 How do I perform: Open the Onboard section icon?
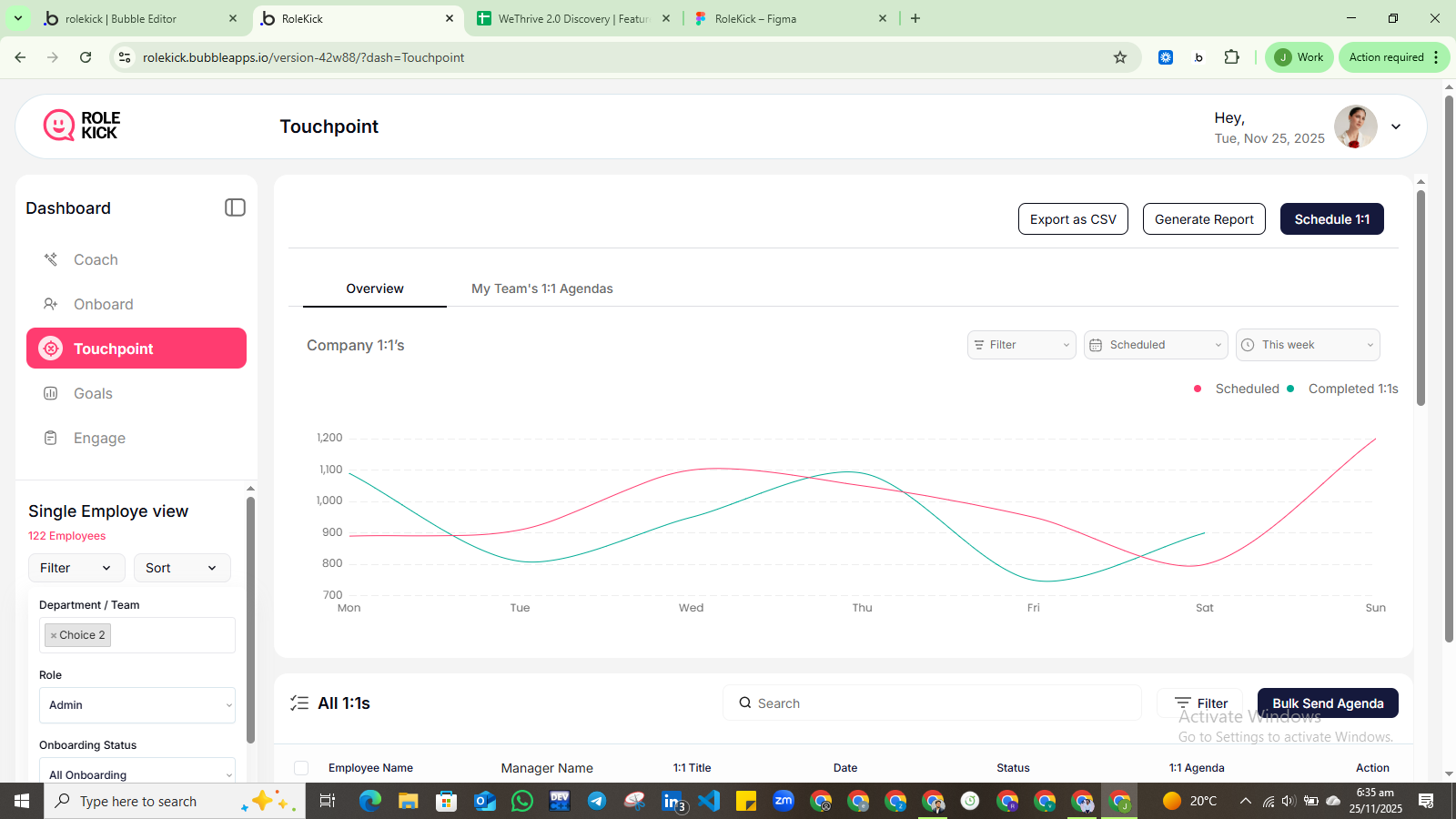pyautogui.click(x=51, y=304)
